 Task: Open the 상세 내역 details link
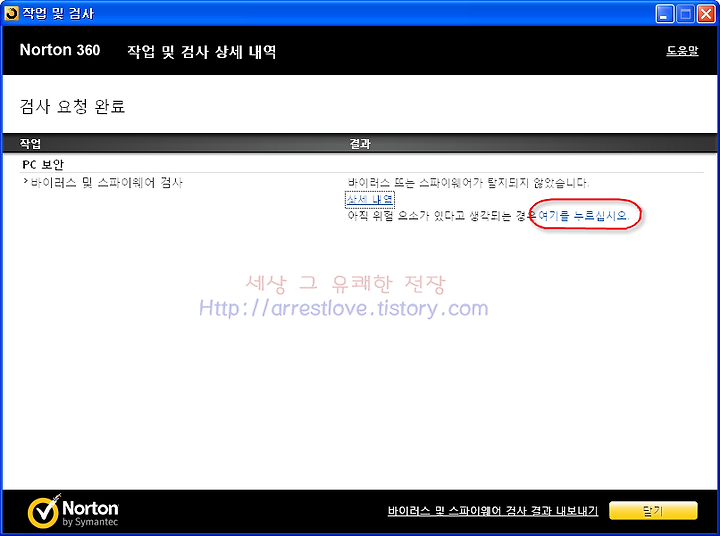[x=370, y=199]
